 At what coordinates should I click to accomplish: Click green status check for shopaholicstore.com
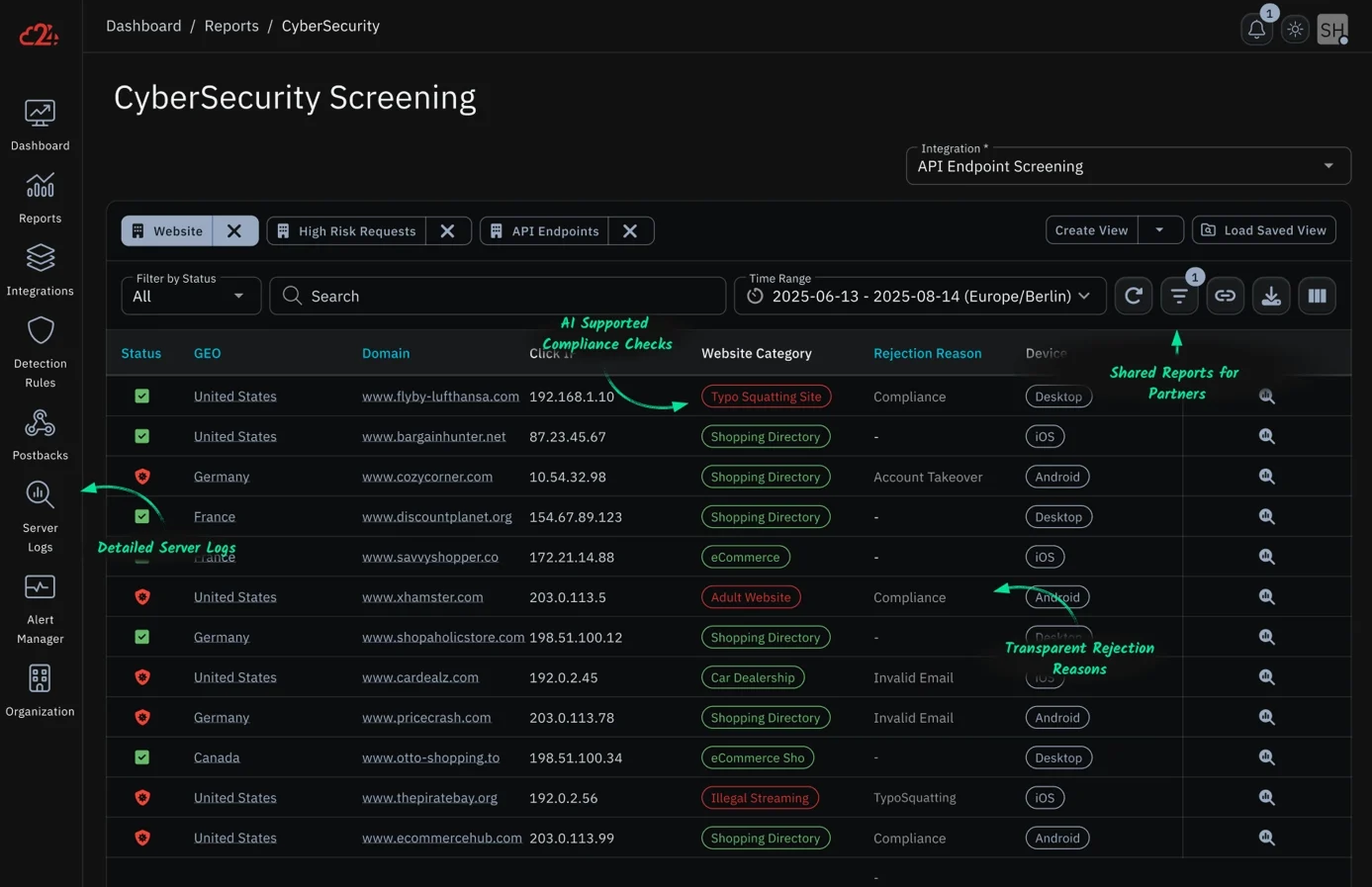coord(142,638)
